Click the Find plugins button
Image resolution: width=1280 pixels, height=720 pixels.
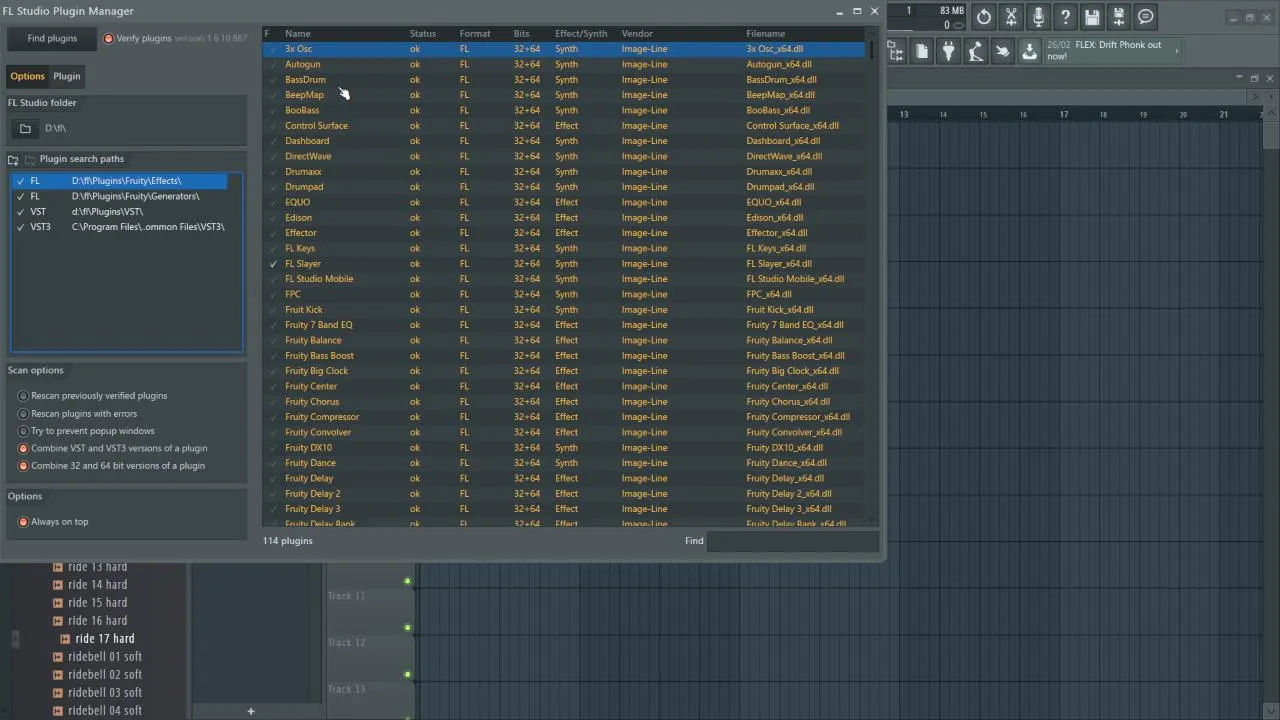pyautogui.click(x=52, y=38)
